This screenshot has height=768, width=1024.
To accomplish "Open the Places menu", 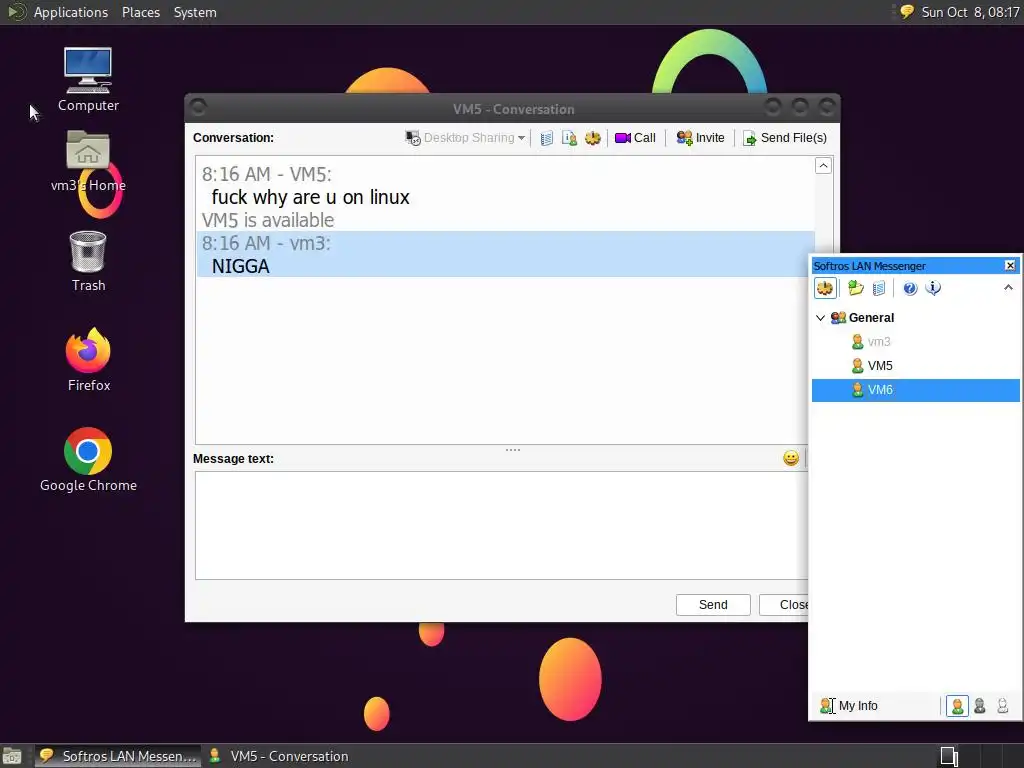I will (140, 12).
